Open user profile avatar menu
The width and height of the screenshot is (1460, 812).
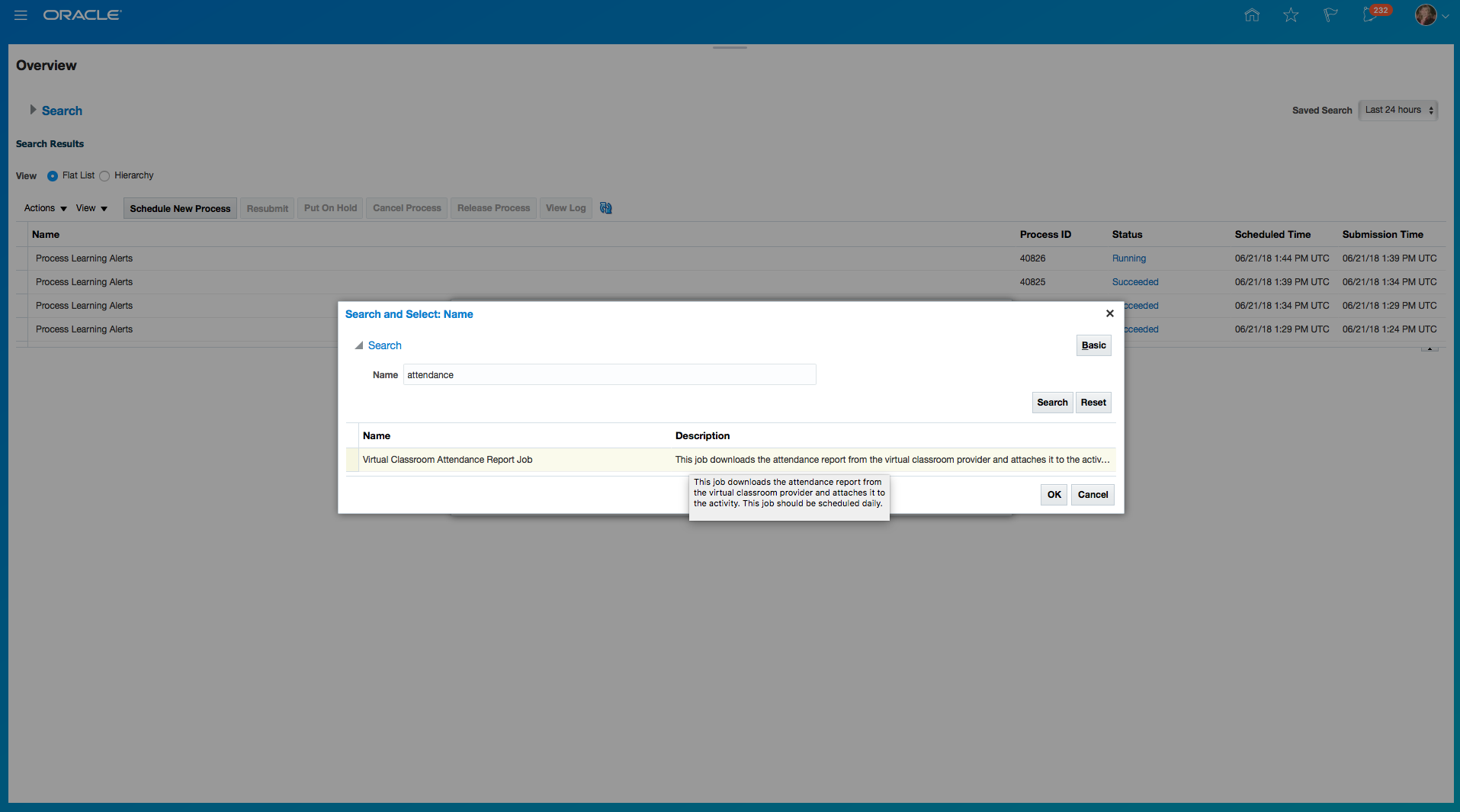coord(1425,14)
